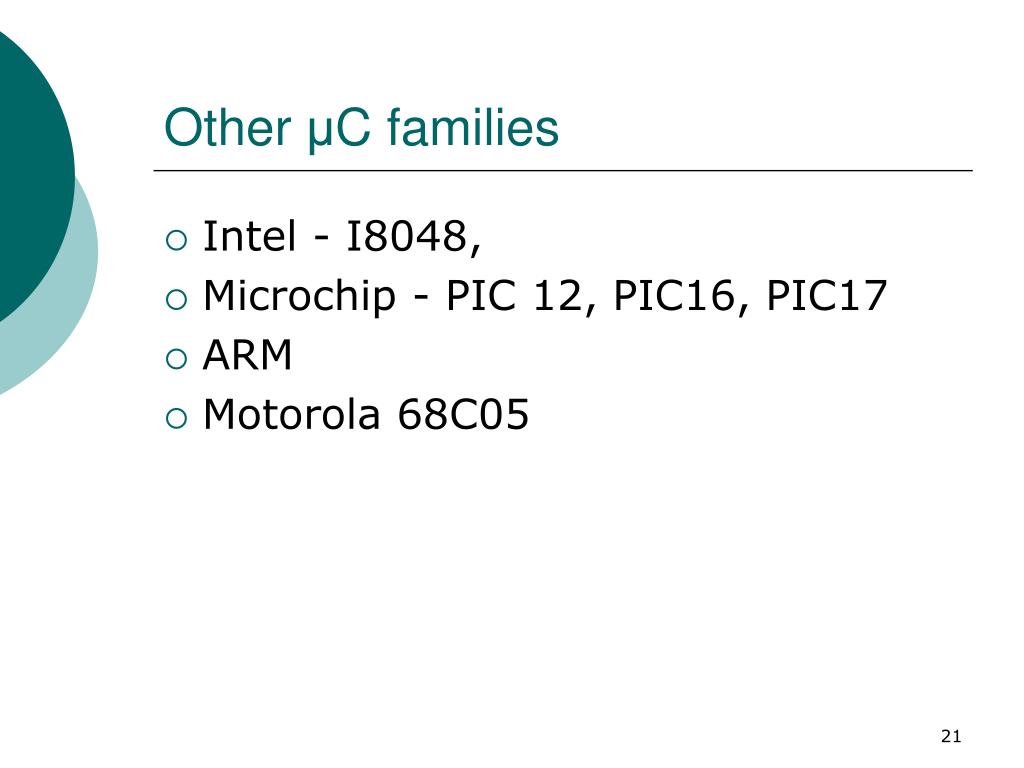Select the bullet marker before Motorola 68C05
Screen dimensions: 1024x768
176,419
